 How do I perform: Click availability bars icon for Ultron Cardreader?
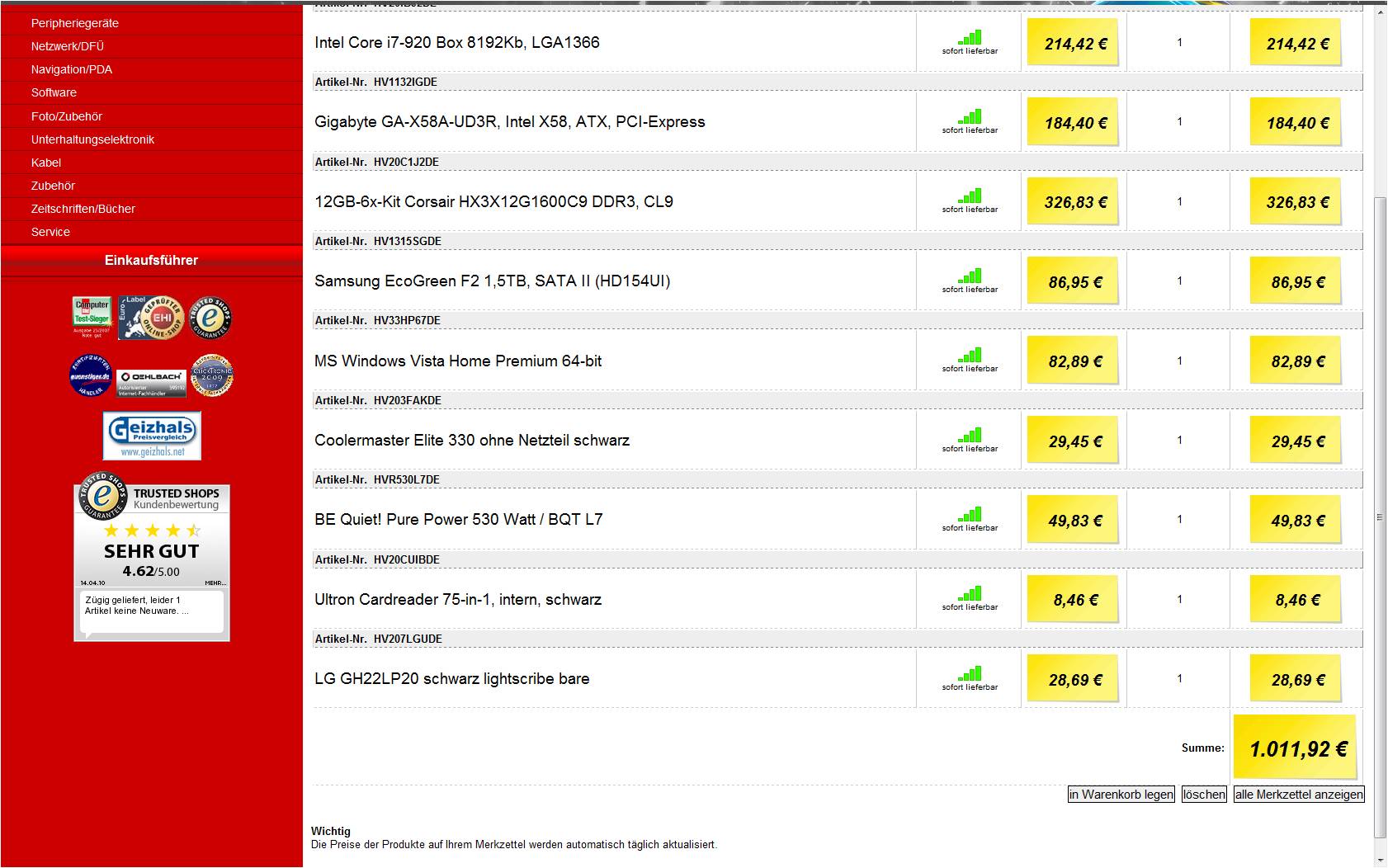coord(970,594)
